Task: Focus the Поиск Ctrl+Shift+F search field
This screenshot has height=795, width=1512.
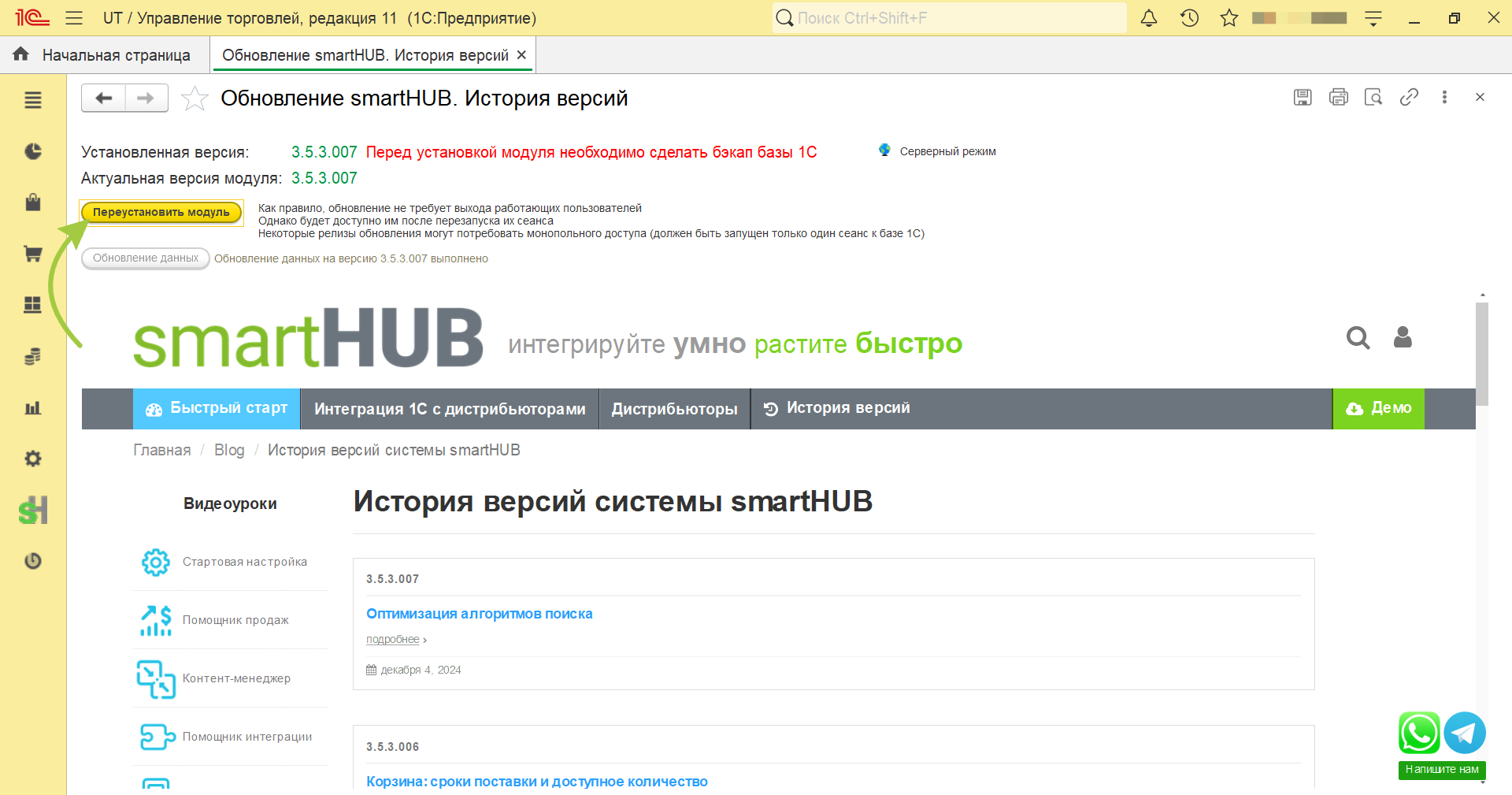Action: (x=949, y=17)
